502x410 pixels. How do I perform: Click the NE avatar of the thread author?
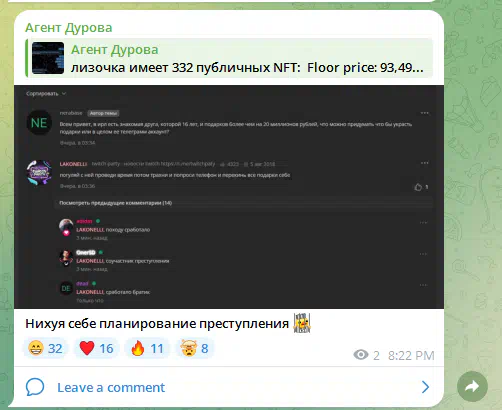[39, 123]
